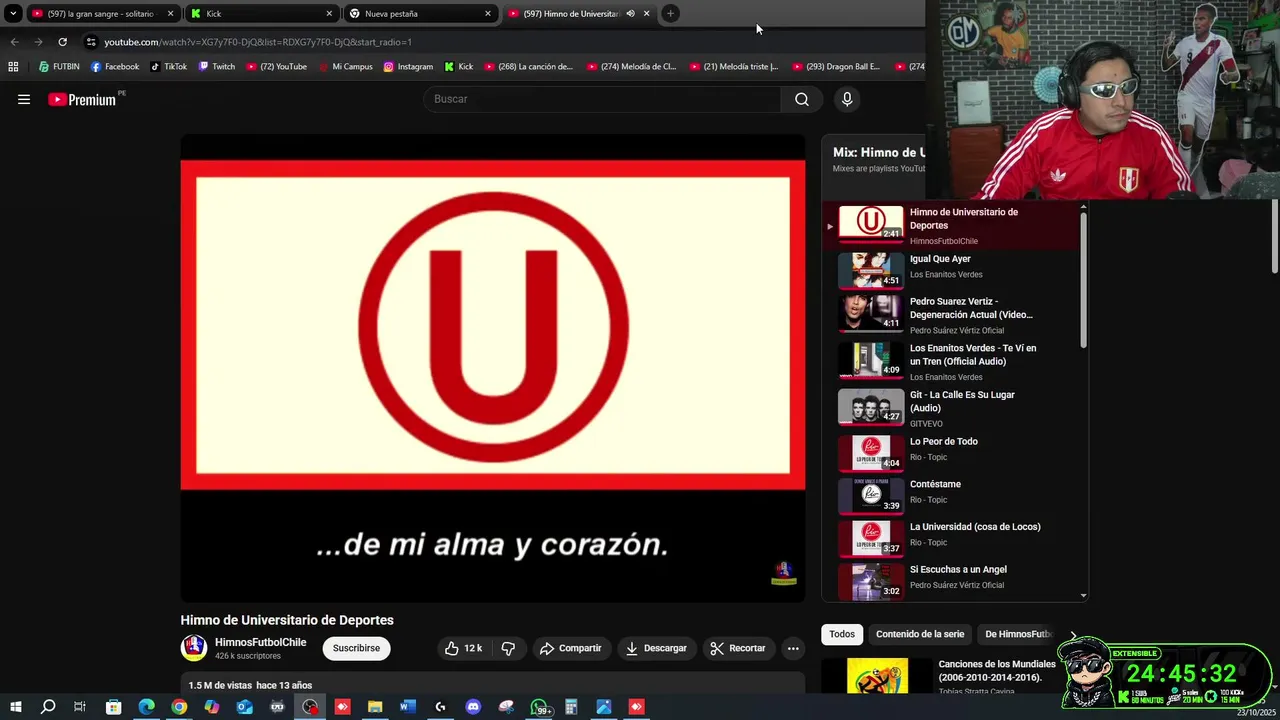Open WhatsApp from the taskbar
This screenshot has height=720, width=1280.
[539, 707]
